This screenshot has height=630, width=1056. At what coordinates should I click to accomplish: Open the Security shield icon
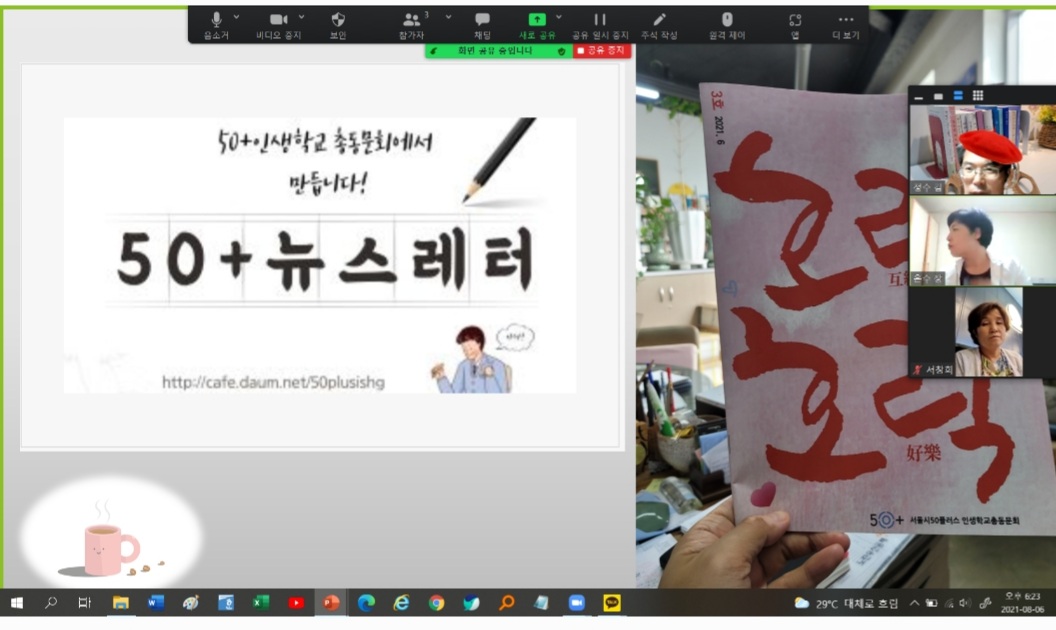pos(338,24)
